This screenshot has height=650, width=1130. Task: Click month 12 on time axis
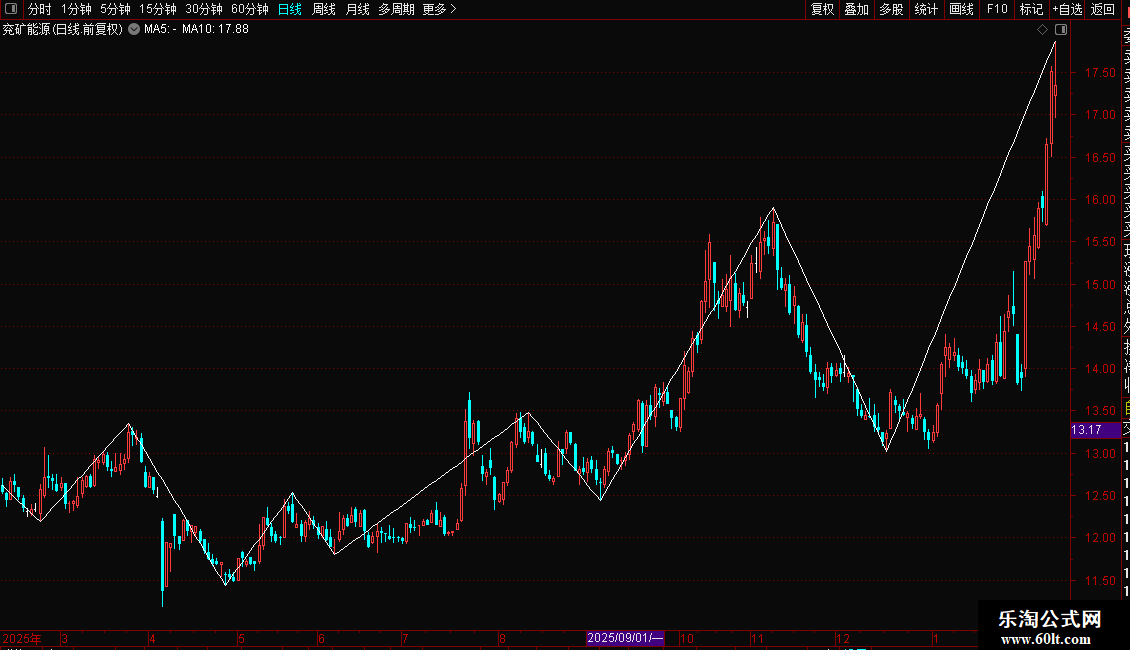tap(842, 638)
